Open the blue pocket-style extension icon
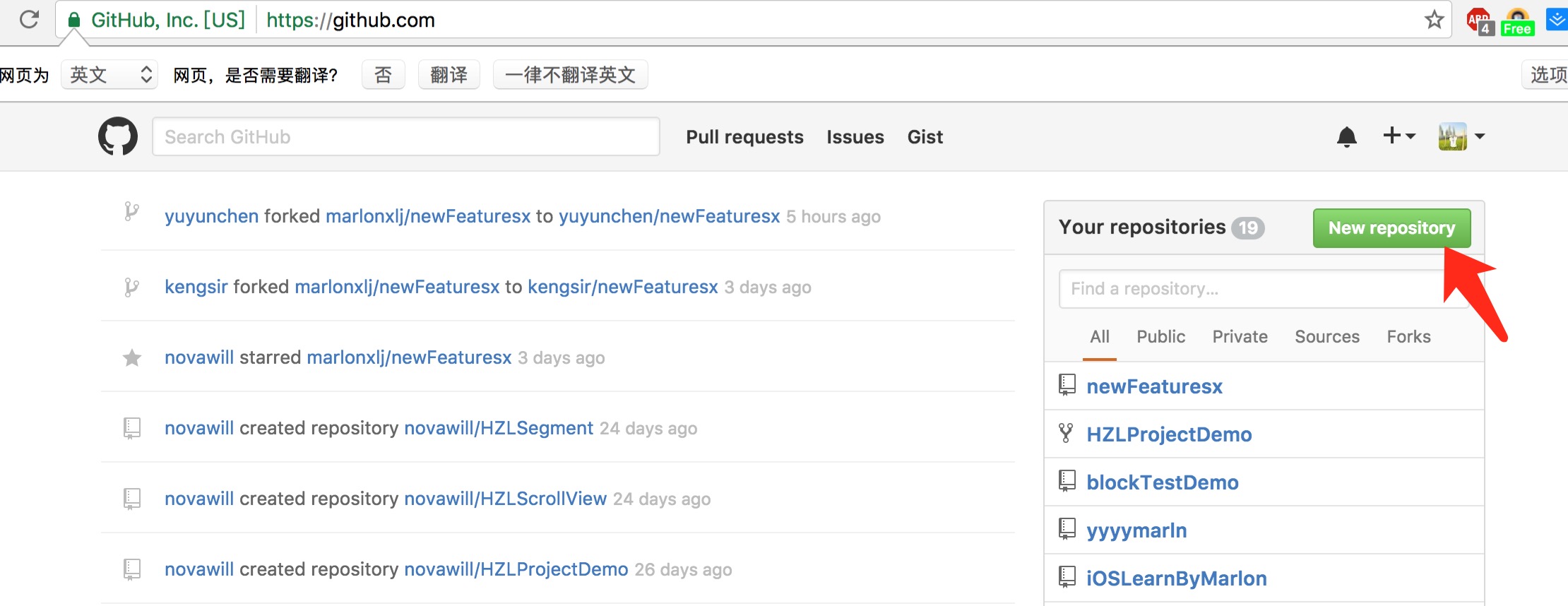This screenshot has width=1568, height=606. click(1557, 19)
